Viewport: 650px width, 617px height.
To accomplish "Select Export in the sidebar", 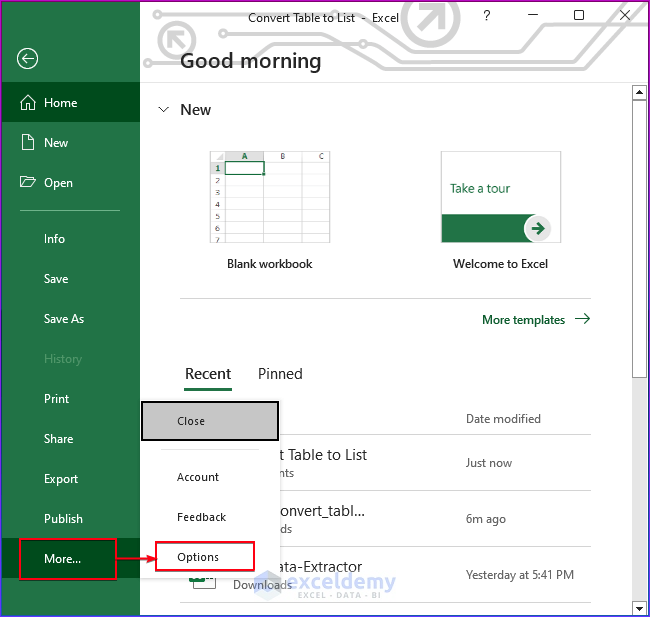I will point(61,479).
